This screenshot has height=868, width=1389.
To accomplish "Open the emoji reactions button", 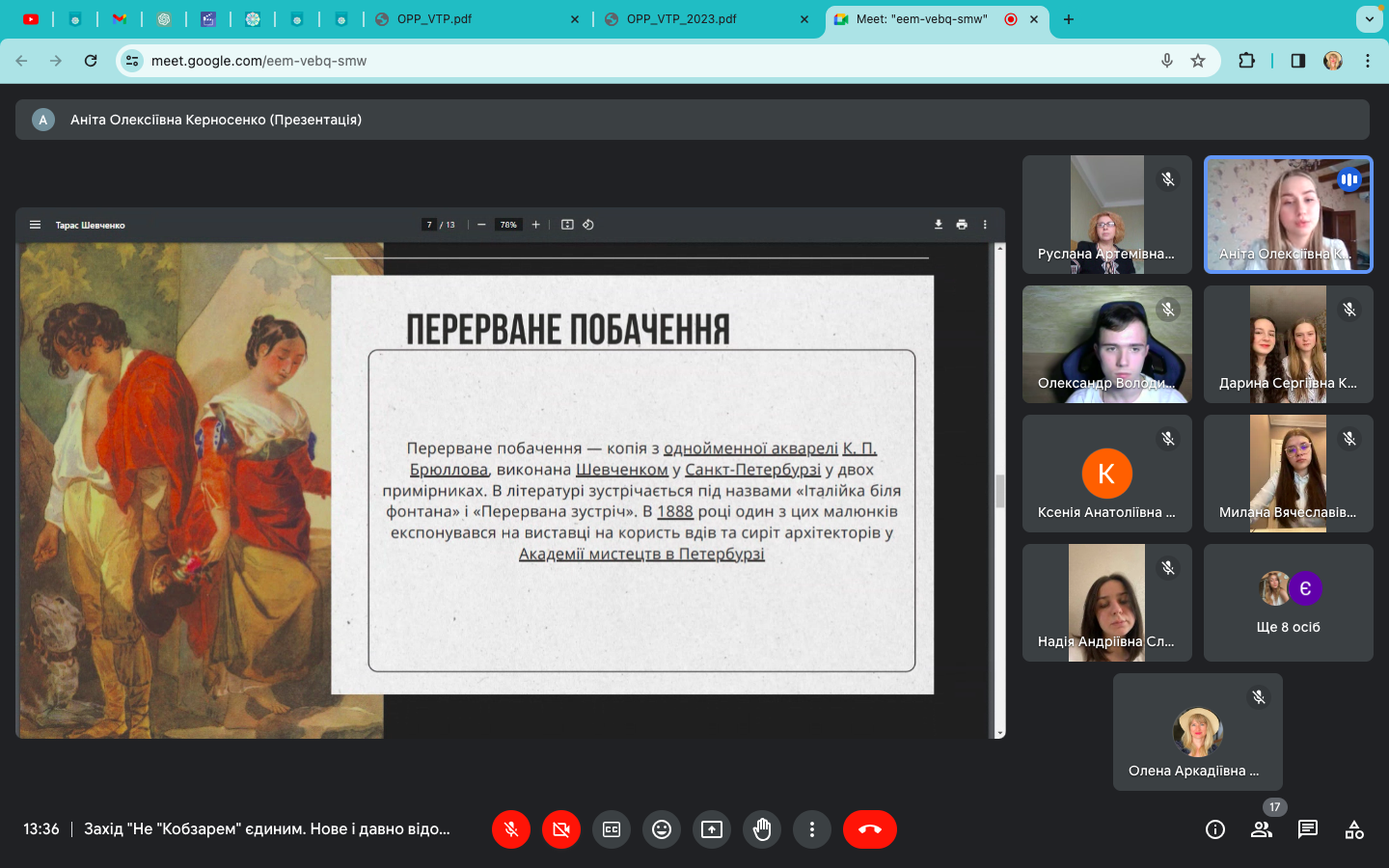I will coord(662,829).
